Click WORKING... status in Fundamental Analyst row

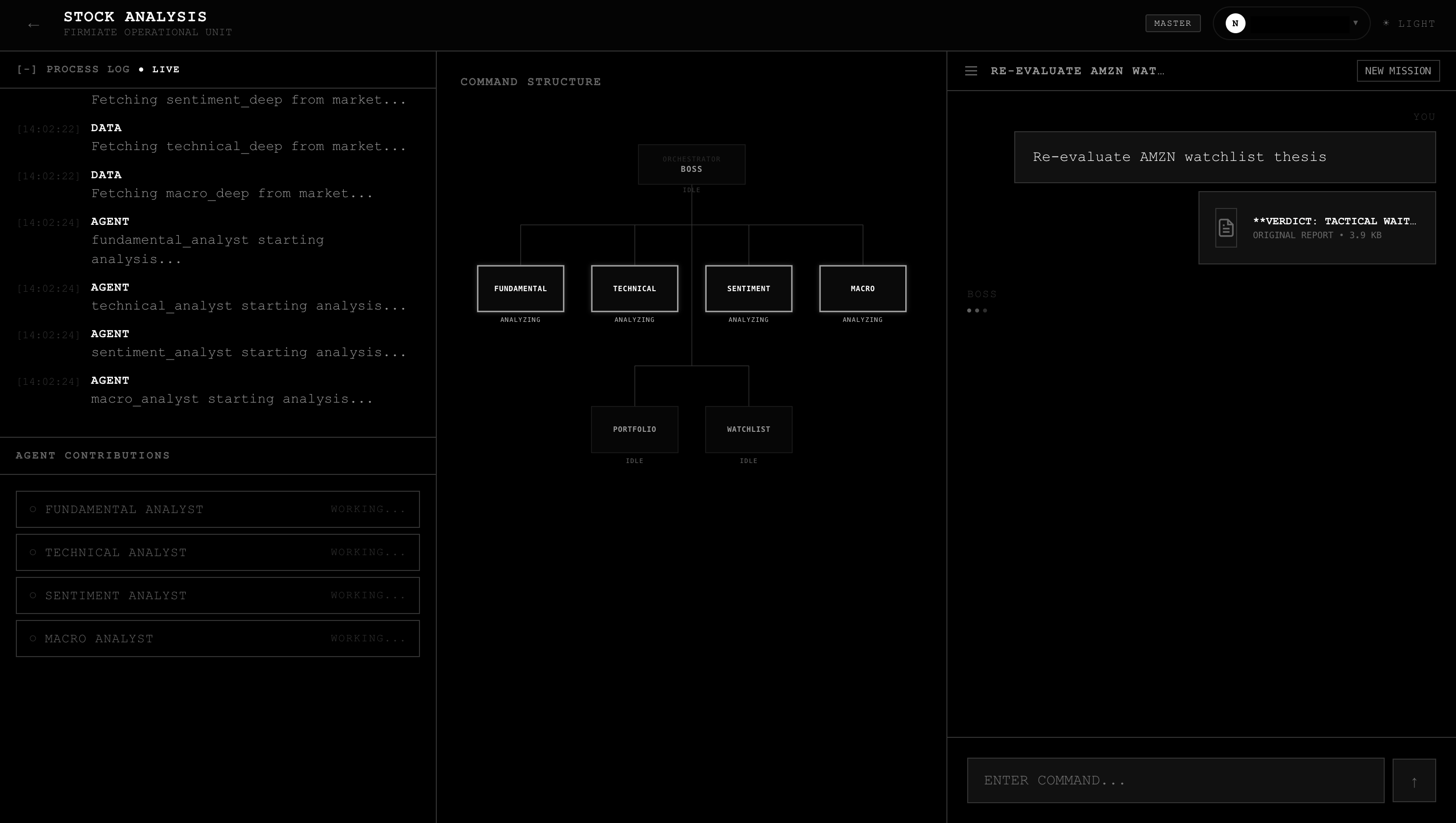tap(368, 509)
